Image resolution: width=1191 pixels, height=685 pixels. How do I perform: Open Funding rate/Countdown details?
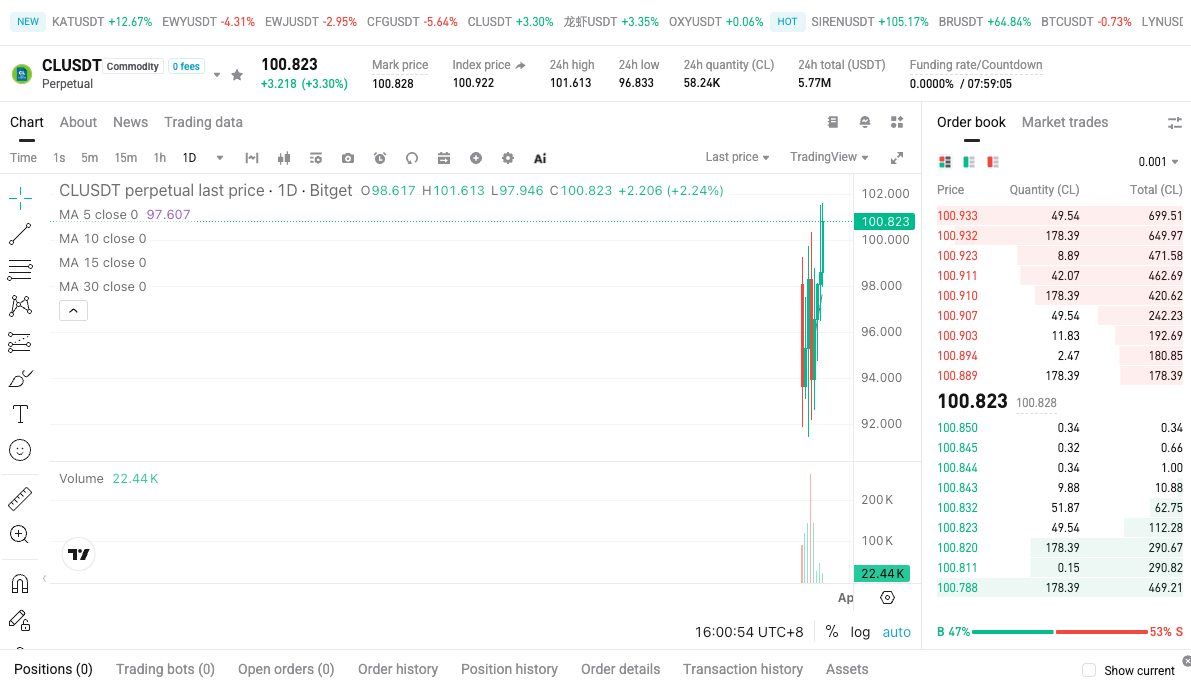click(975, 64)
